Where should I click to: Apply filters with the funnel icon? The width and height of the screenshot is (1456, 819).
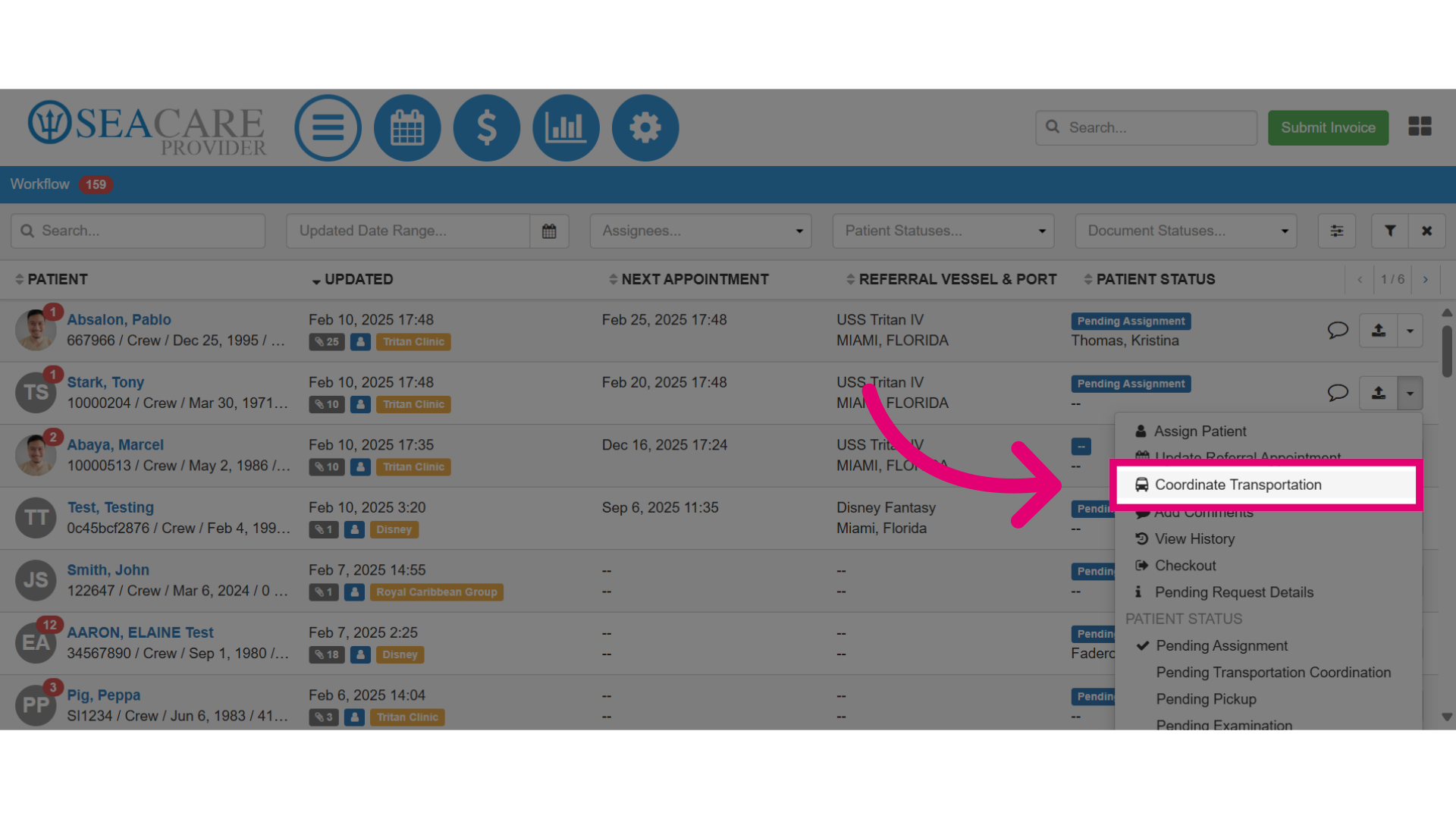tap(1390, 231)
